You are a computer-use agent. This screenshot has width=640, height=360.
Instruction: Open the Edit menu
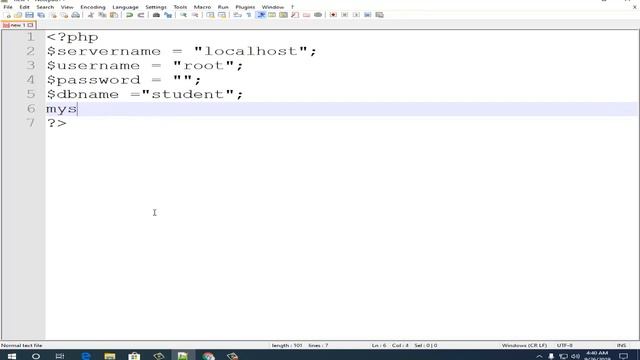point(24,7)
